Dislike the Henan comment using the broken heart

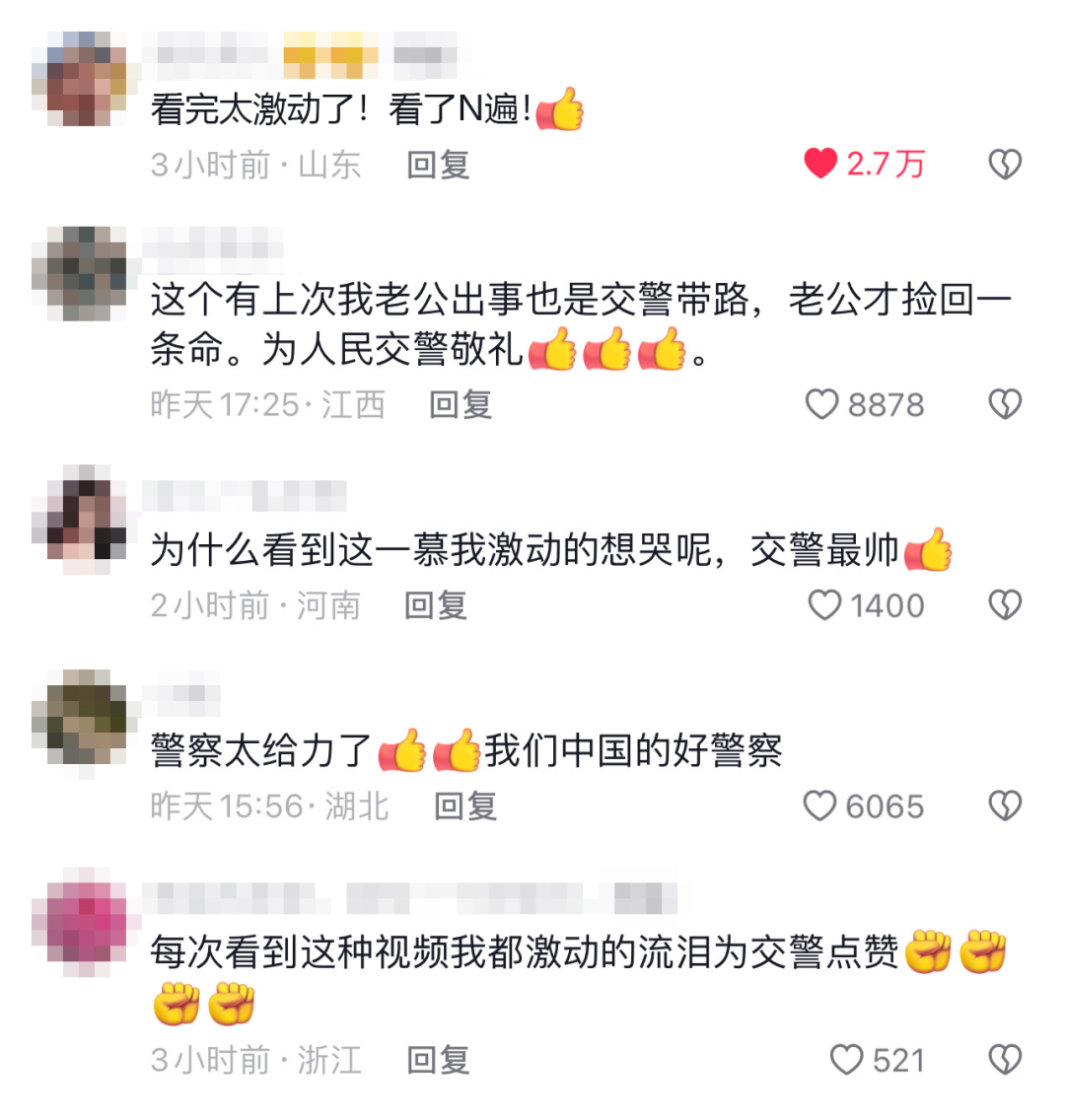point(1005,605)
